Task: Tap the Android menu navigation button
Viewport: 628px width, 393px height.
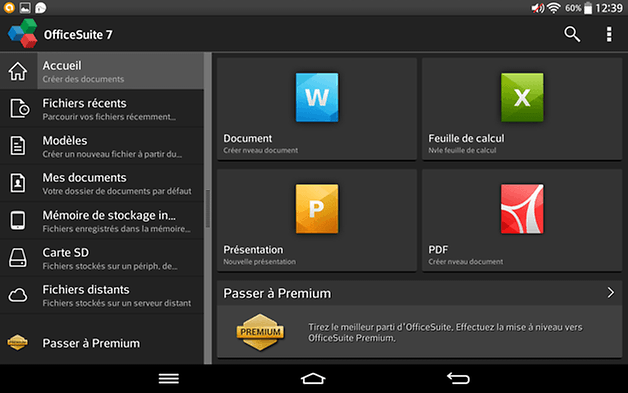Action: coord(169,379)
